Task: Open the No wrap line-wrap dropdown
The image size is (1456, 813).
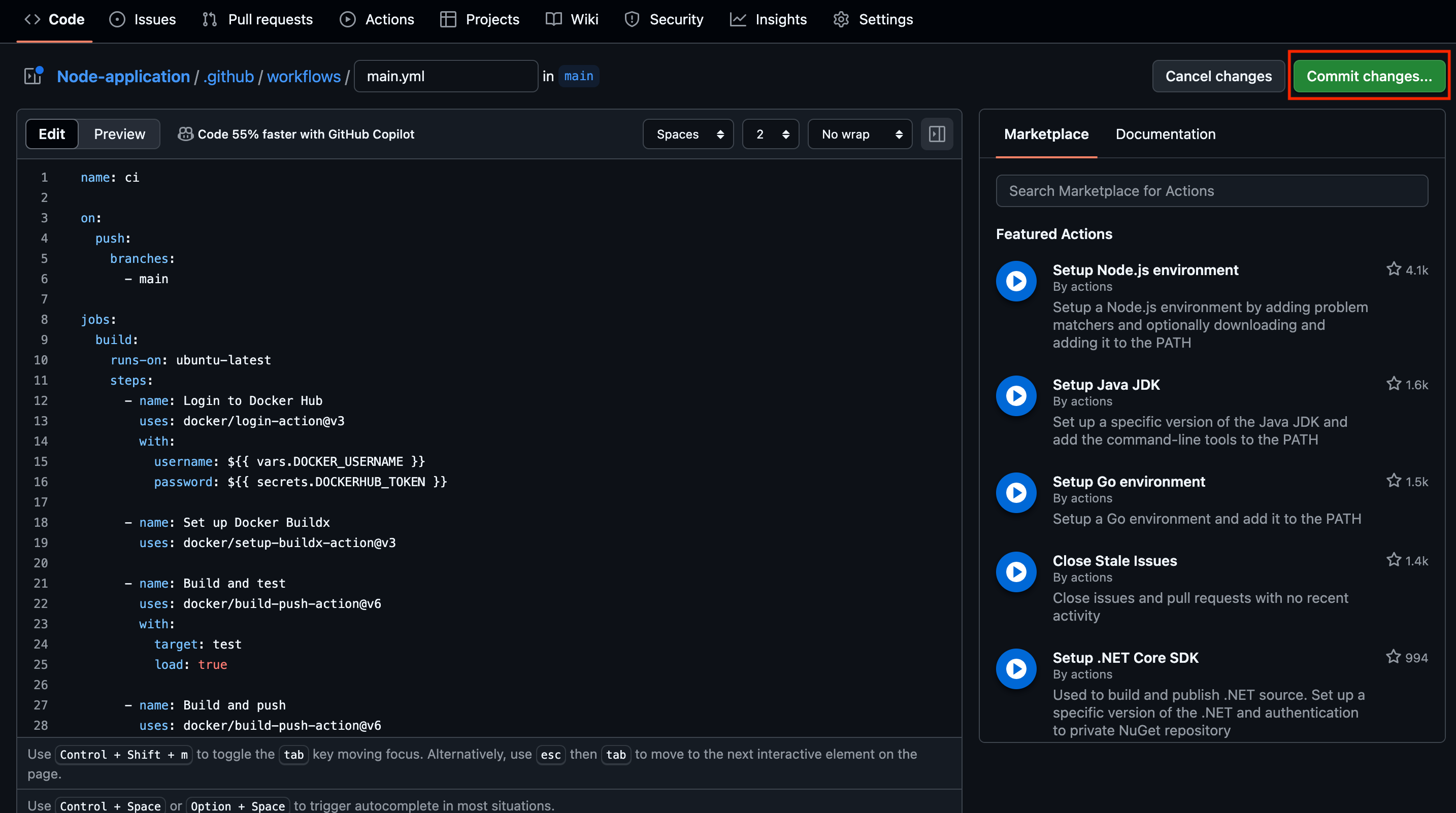Action: (x=859, y=134)
